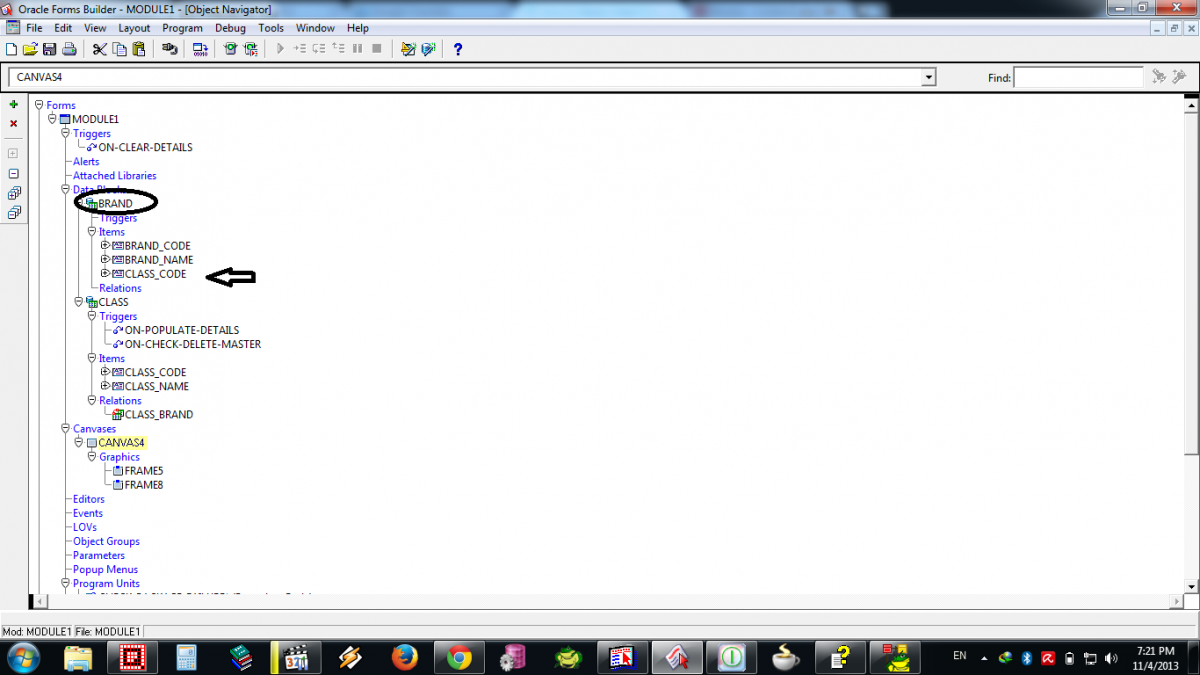The image size is (1200, 675).
Task: Click the Paste clipboard icon
Action: coord(138,49)
